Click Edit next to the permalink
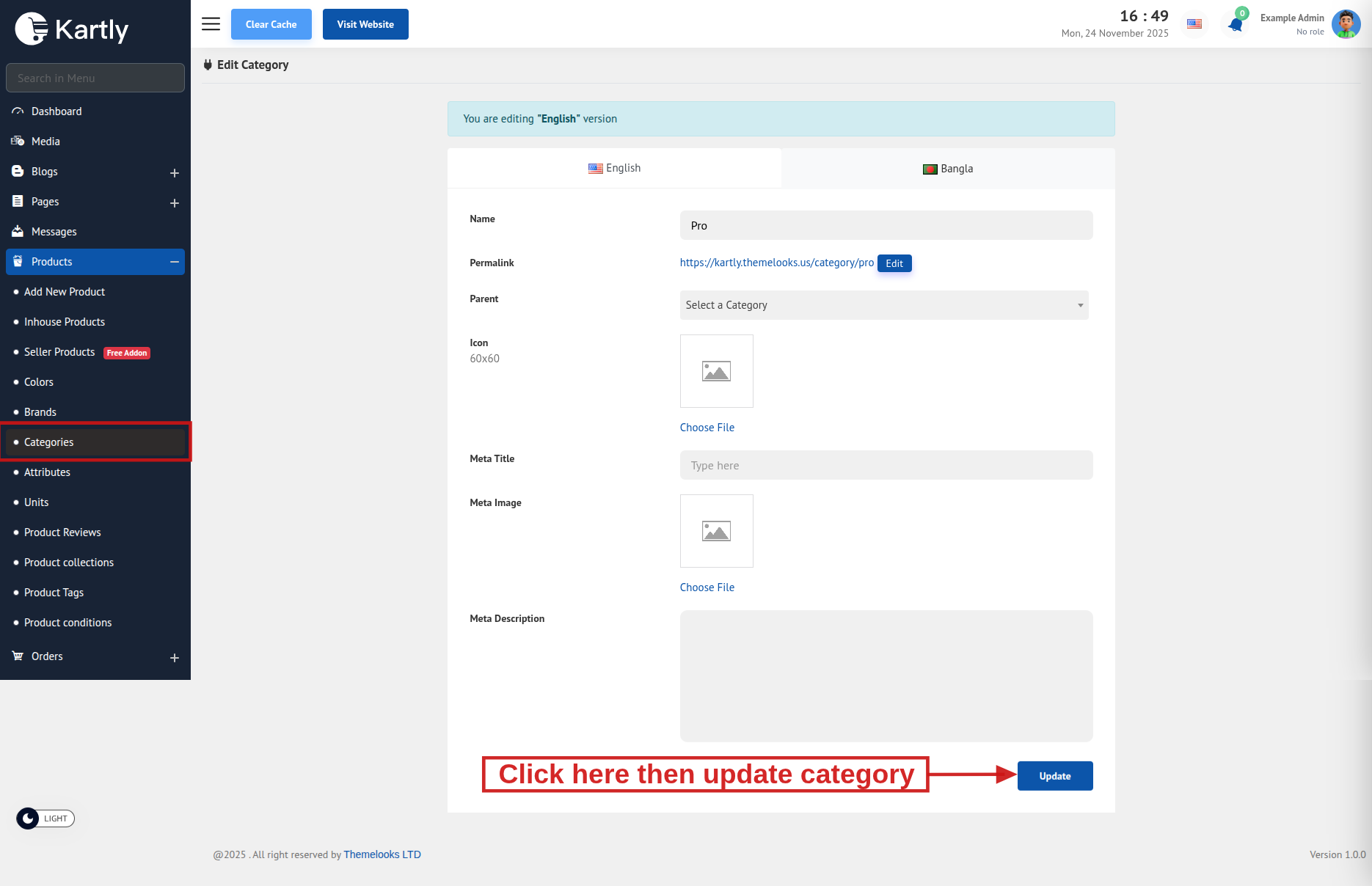This screenshot has width=1372, height=886. point(894,263)
